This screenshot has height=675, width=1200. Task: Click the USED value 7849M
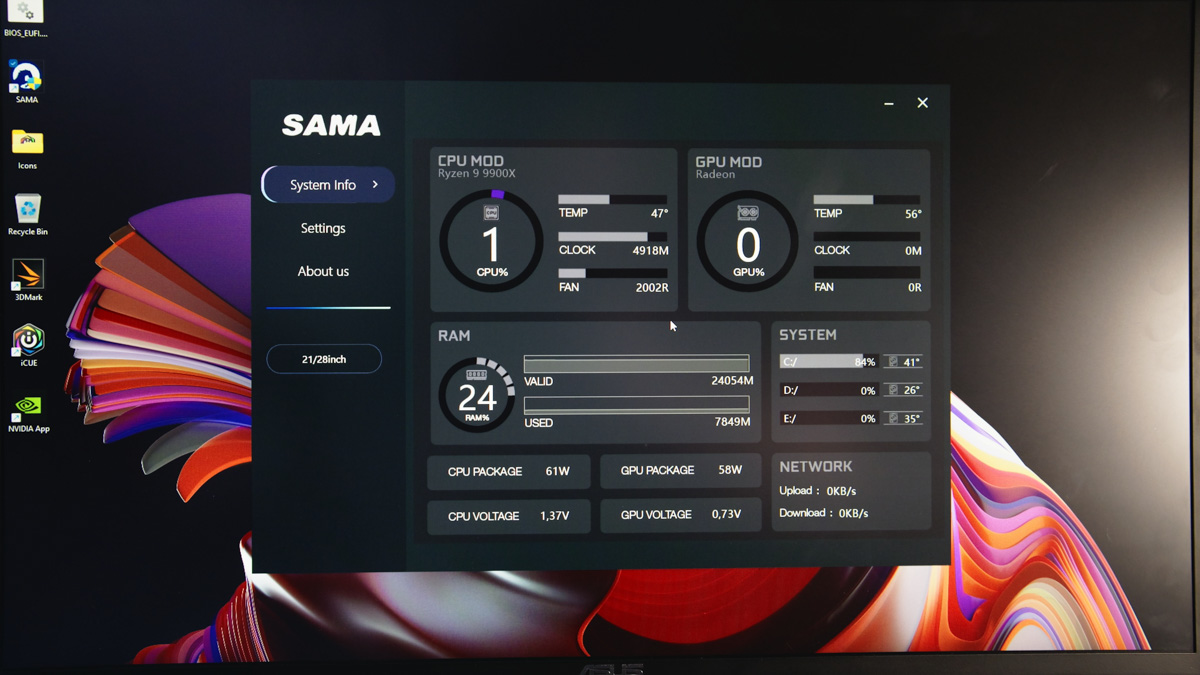(x=733, y=423)
